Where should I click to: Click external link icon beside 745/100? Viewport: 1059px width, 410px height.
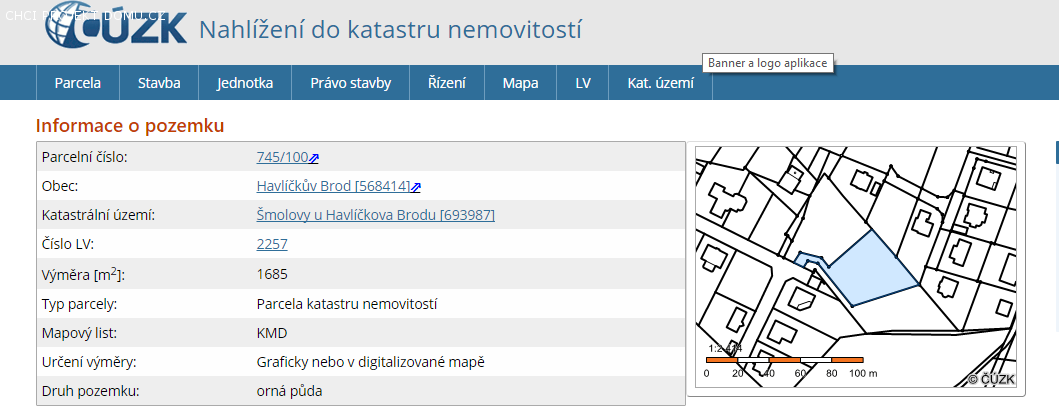(314, 158)
